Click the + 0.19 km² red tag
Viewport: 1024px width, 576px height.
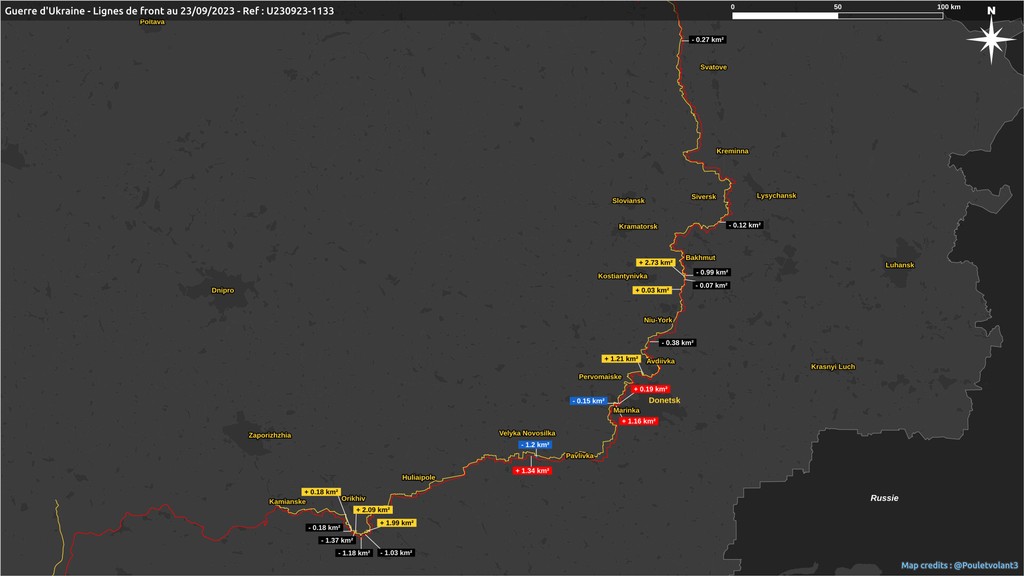click(650, 389)
